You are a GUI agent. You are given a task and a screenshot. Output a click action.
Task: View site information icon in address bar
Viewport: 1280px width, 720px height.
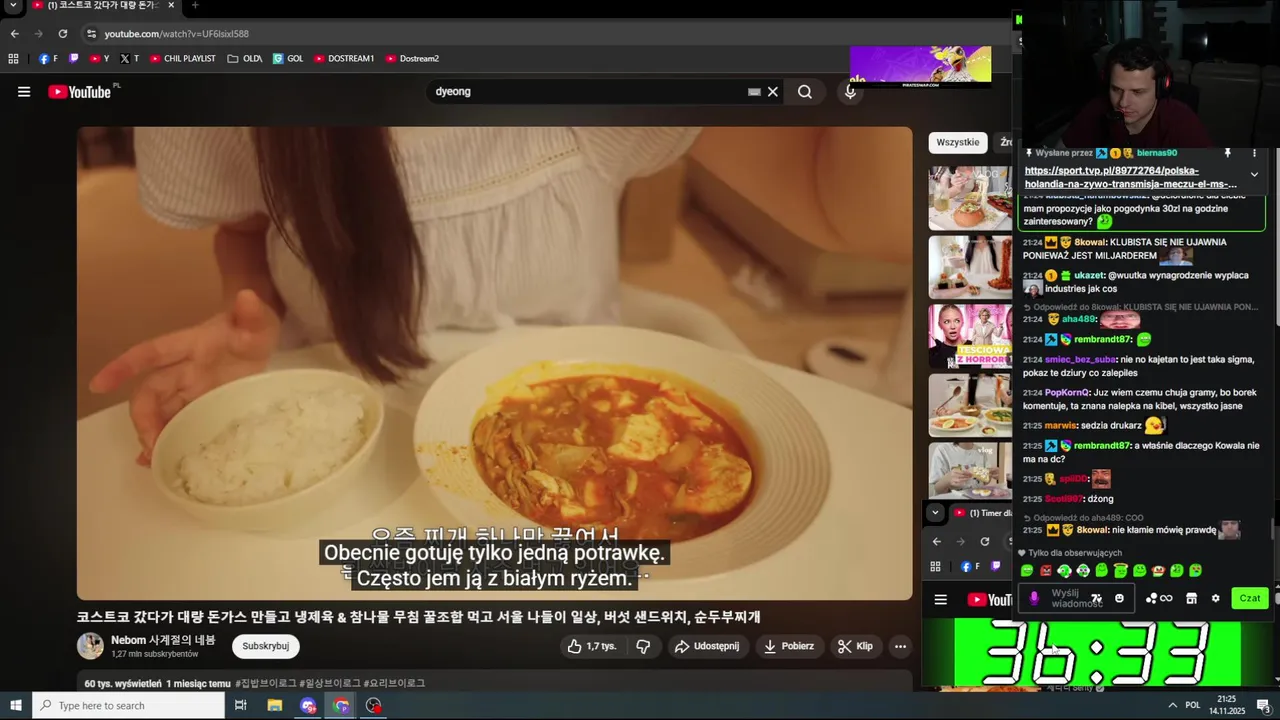[92, 34]
